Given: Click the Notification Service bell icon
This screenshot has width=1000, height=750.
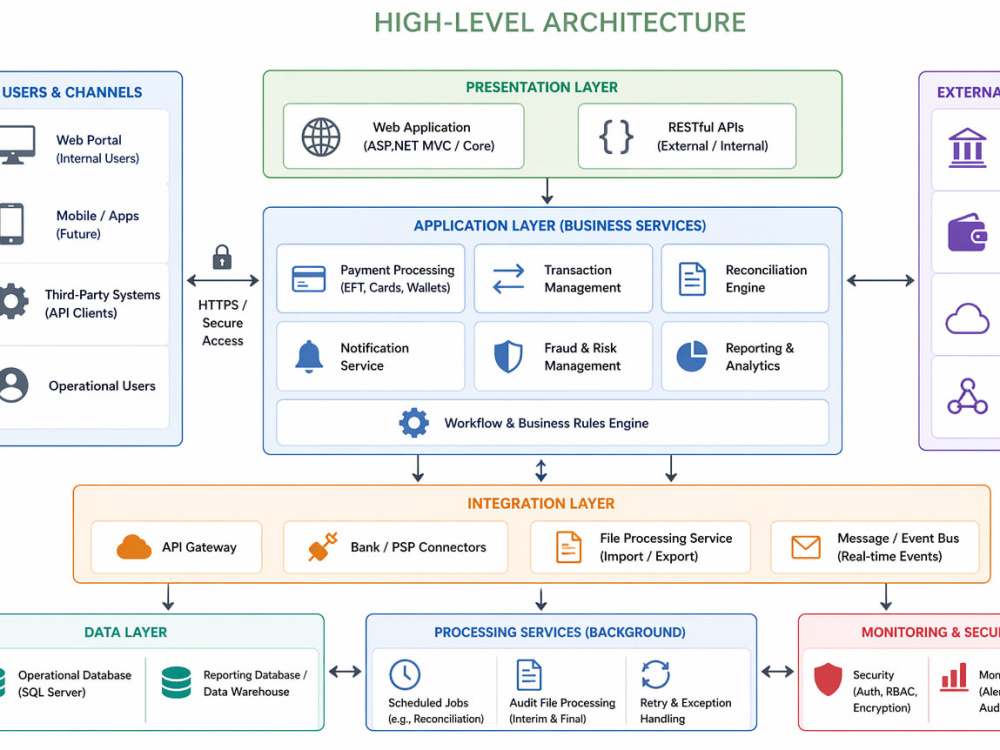Looking at the screenshot, I should 309,357.
